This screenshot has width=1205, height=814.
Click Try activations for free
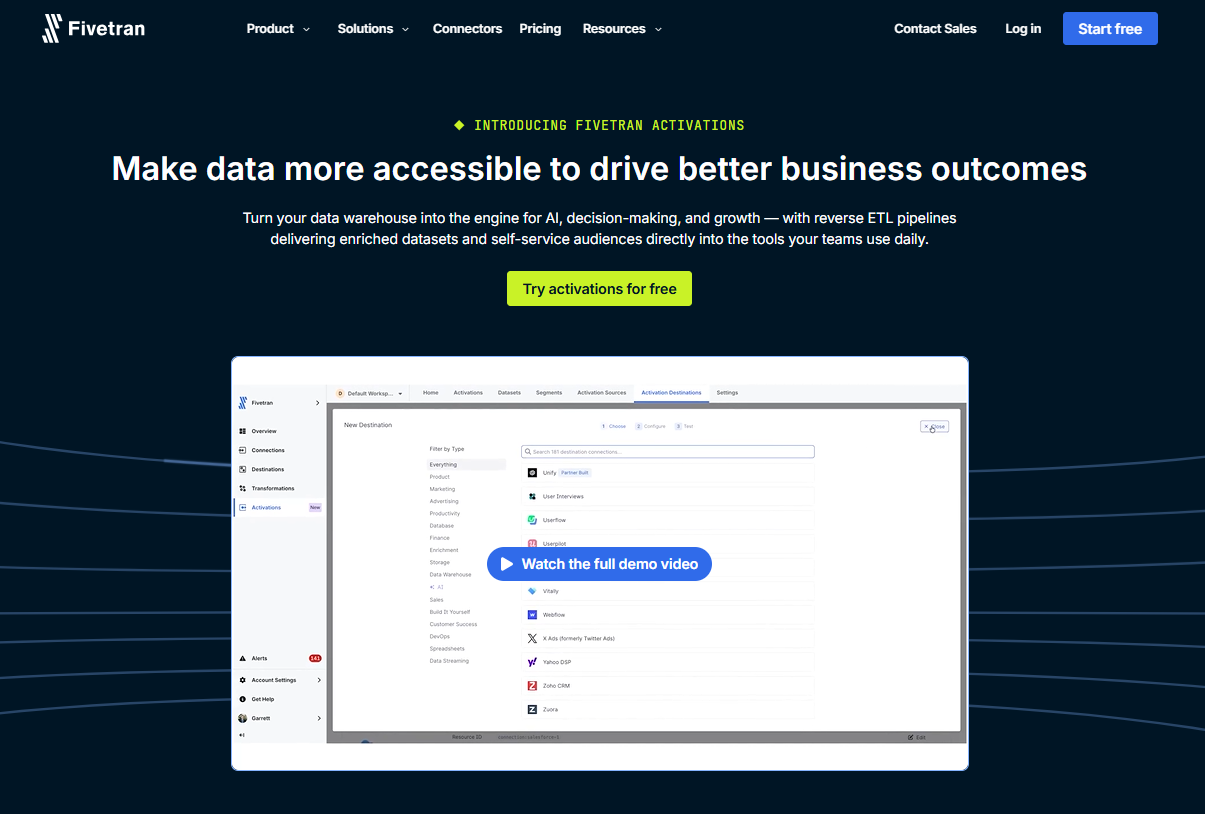[x=599, y=289]
